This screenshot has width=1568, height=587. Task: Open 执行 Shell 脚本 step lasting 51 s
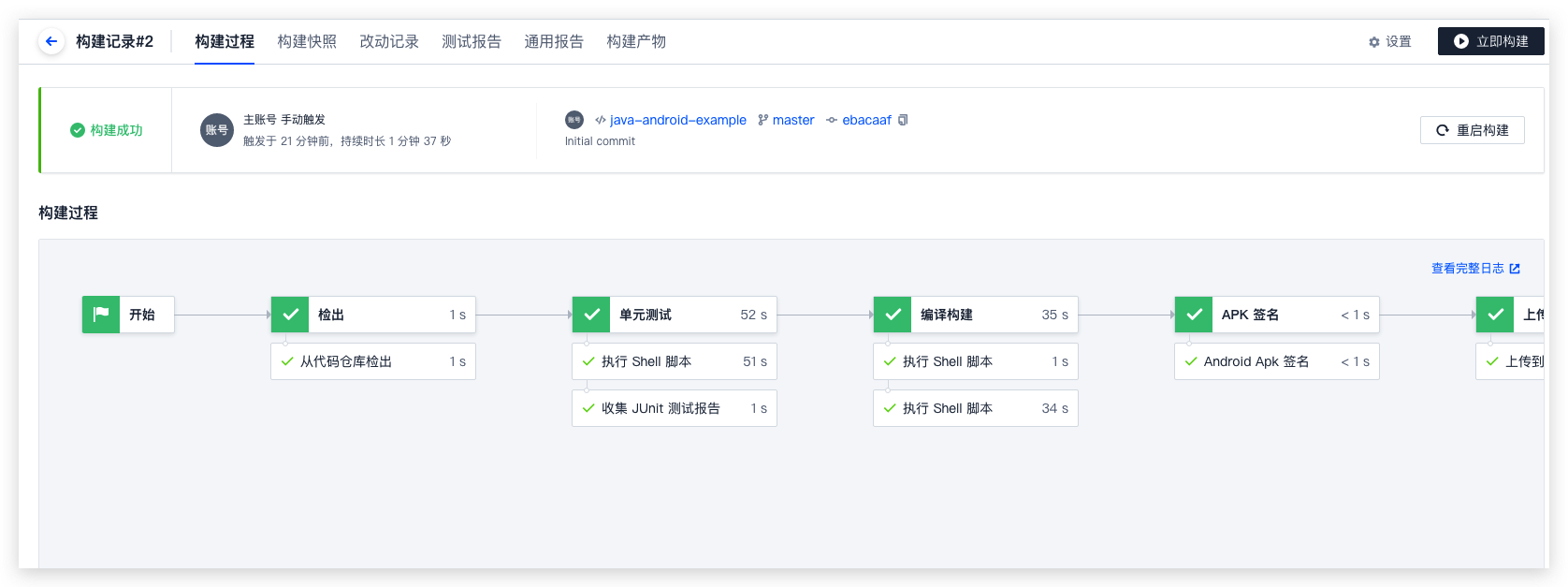(675, 361)
